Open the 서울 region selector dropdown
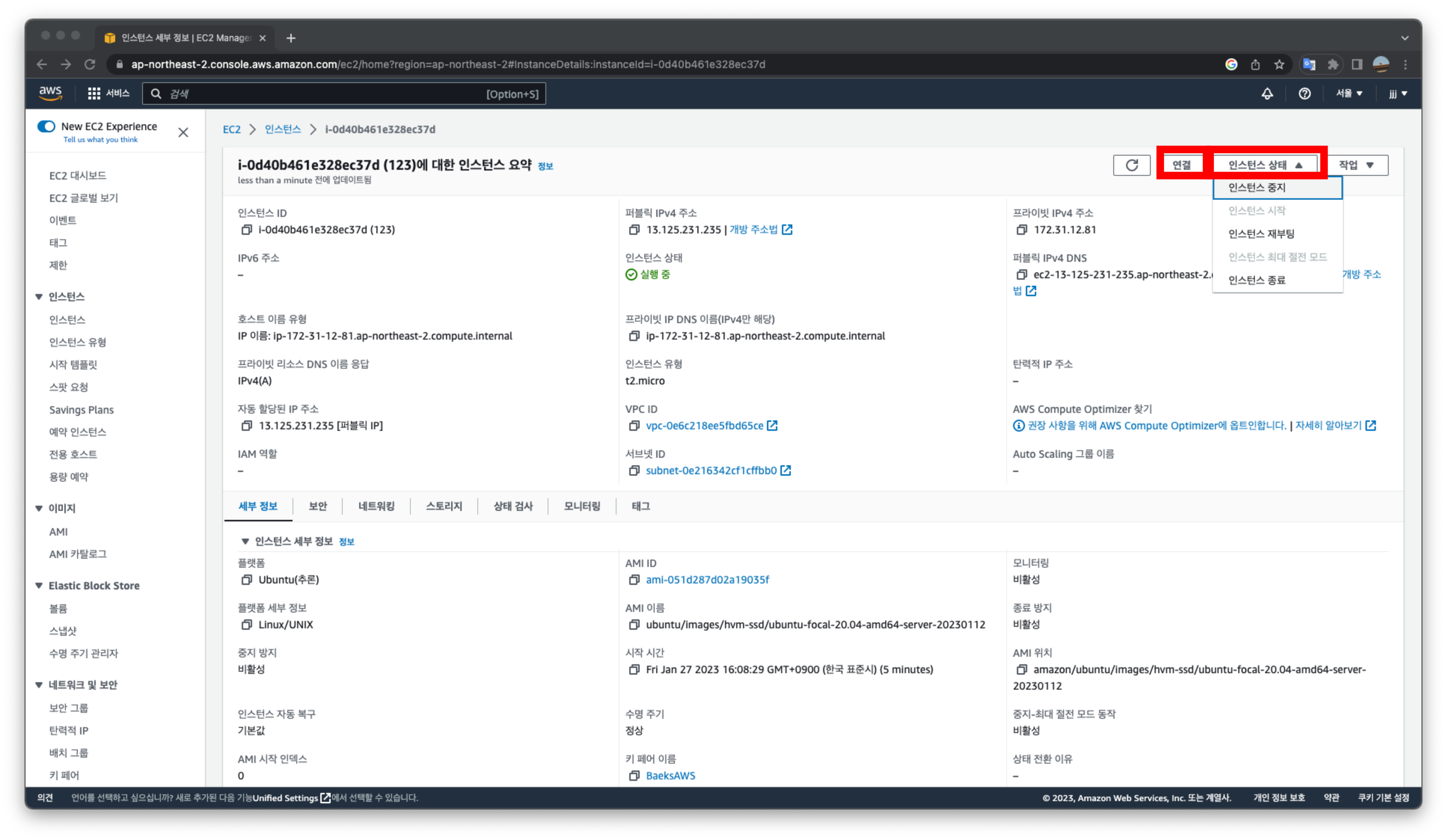The image size is (1447, 840). pyautogui.click(x=1348, y=93)
